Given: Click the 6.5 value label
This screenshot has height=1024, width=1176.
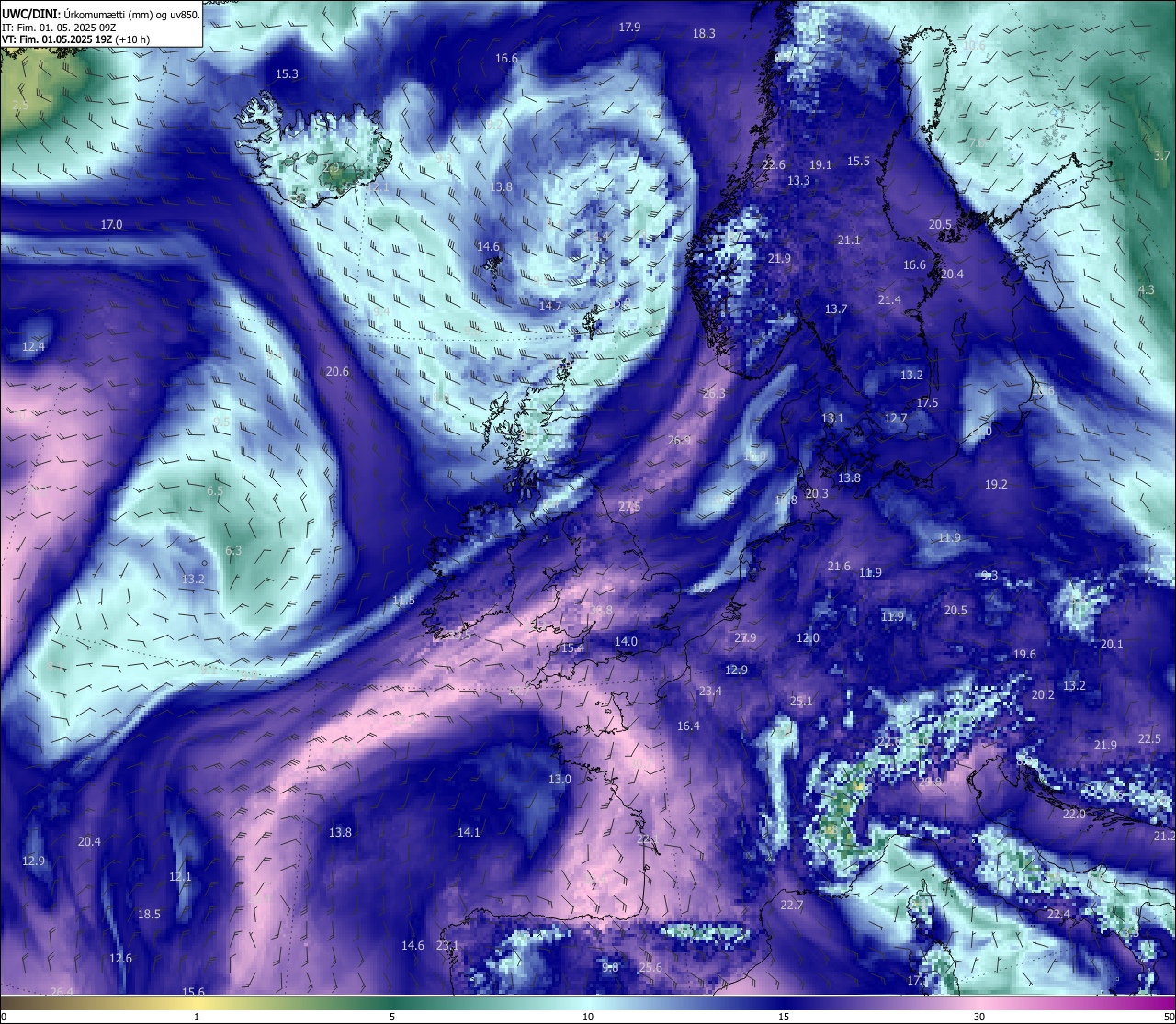Looking at the screenshot, I should (x=215, y=490).
